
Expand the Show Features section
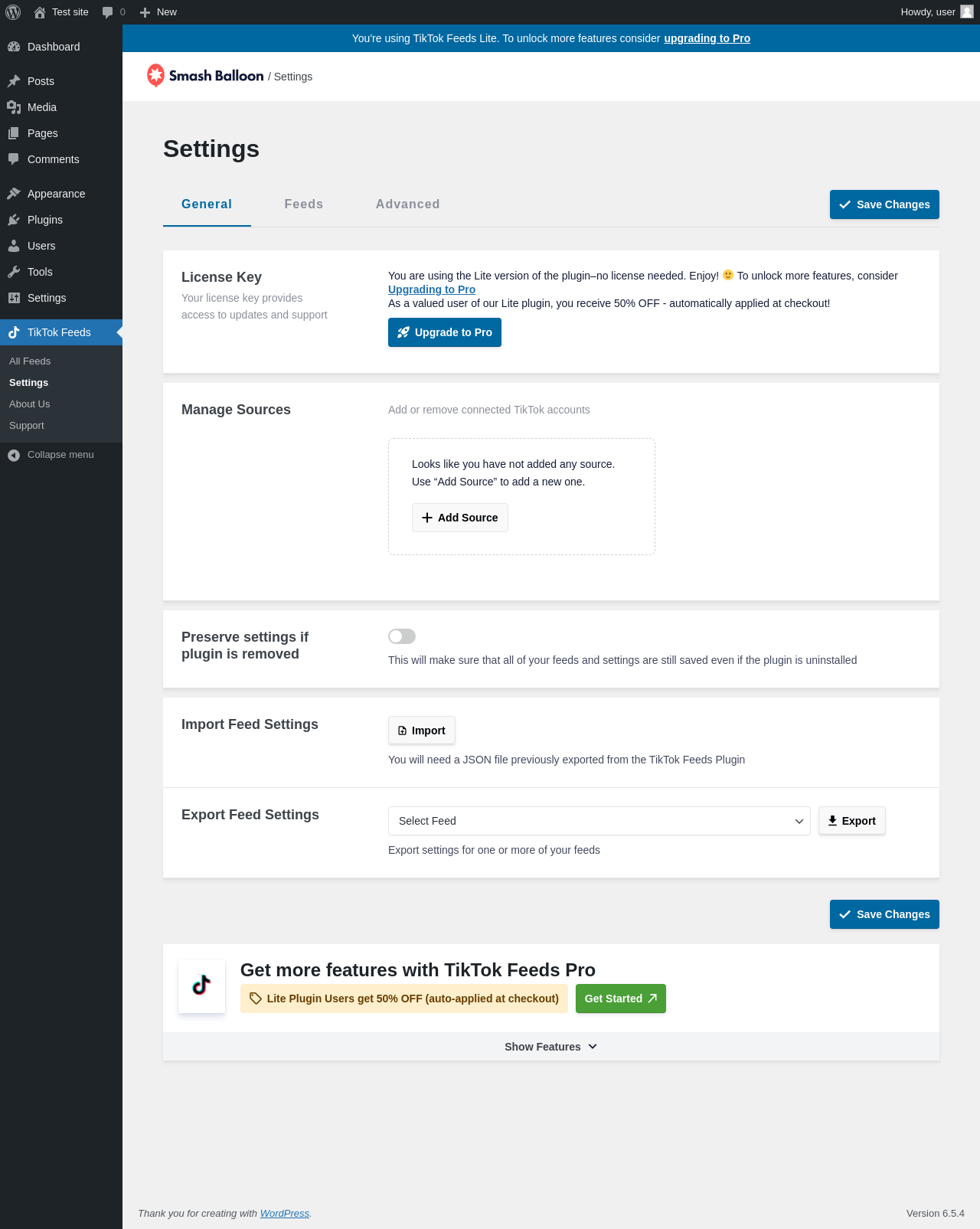pyautogui.click(x=551, y=1047)
